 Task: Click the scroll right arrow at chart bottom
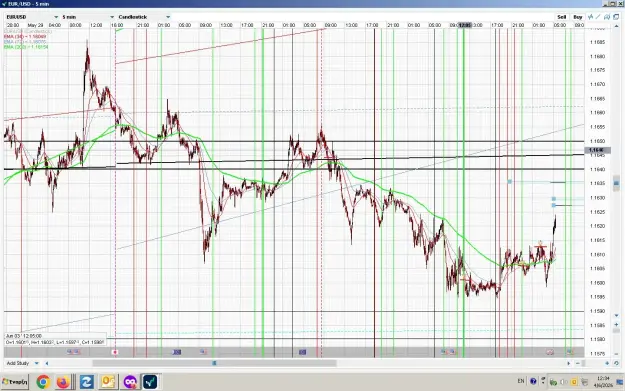pos(569,363)
